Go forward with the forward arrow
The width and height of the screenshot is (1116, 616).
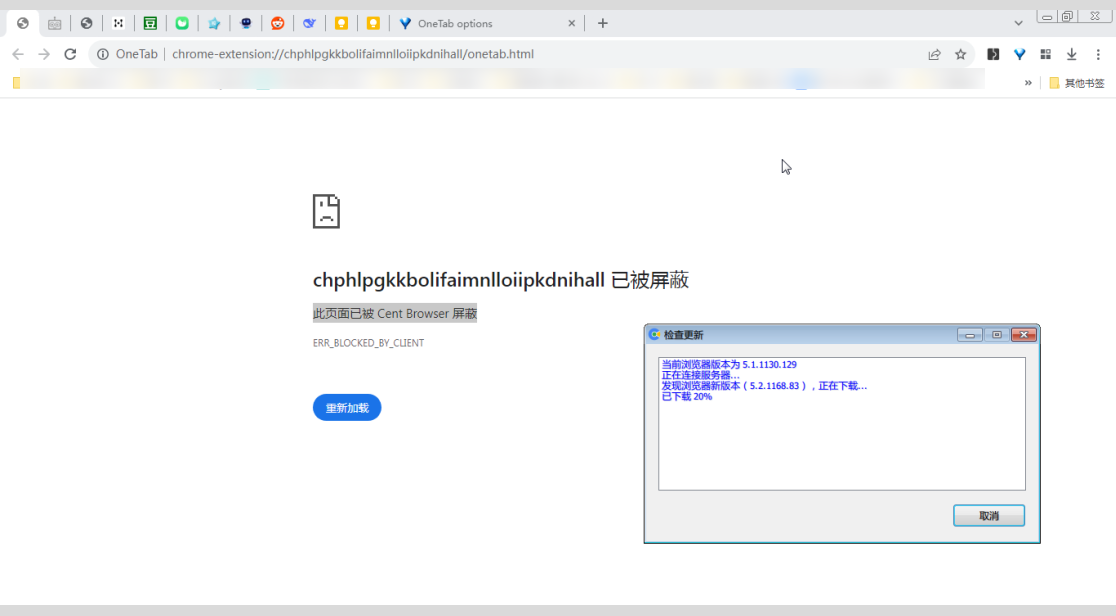pos(44,54)
